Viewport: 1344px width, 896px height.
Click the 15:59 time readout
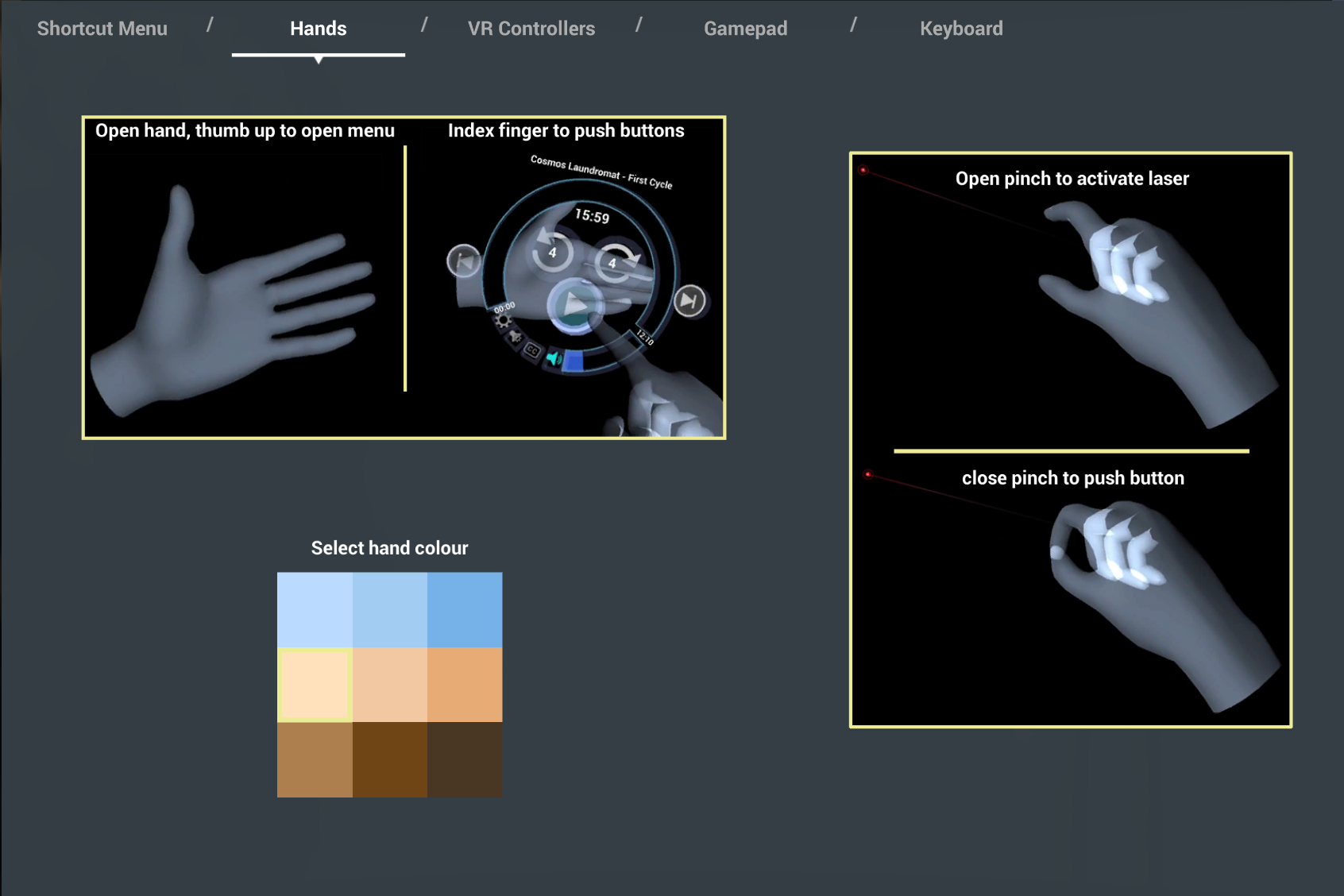[592, 216]
